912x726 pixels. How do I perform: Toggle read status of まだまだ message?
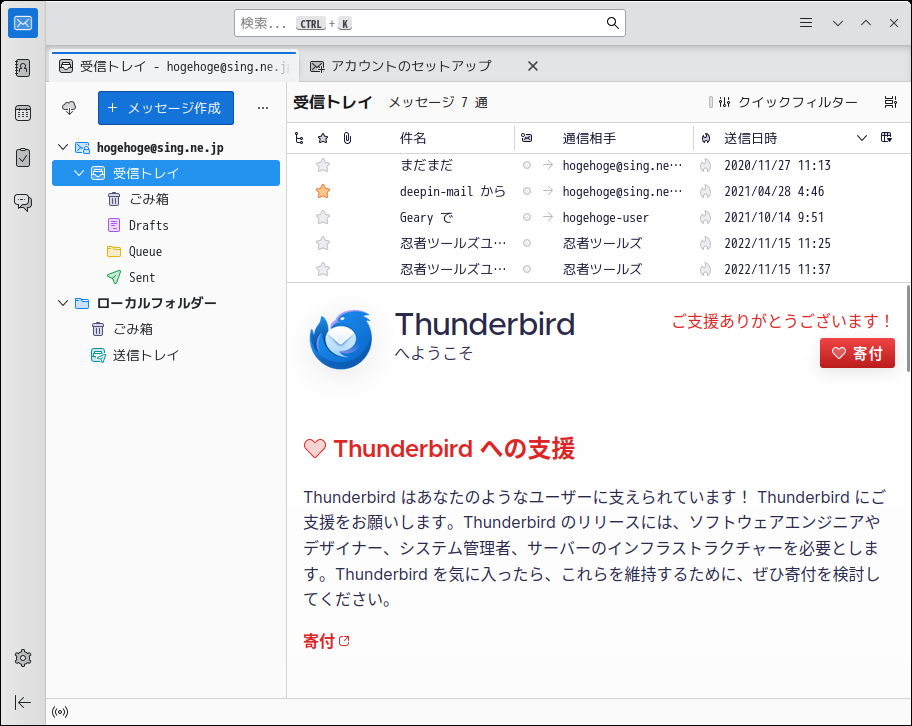coord(526,165)
